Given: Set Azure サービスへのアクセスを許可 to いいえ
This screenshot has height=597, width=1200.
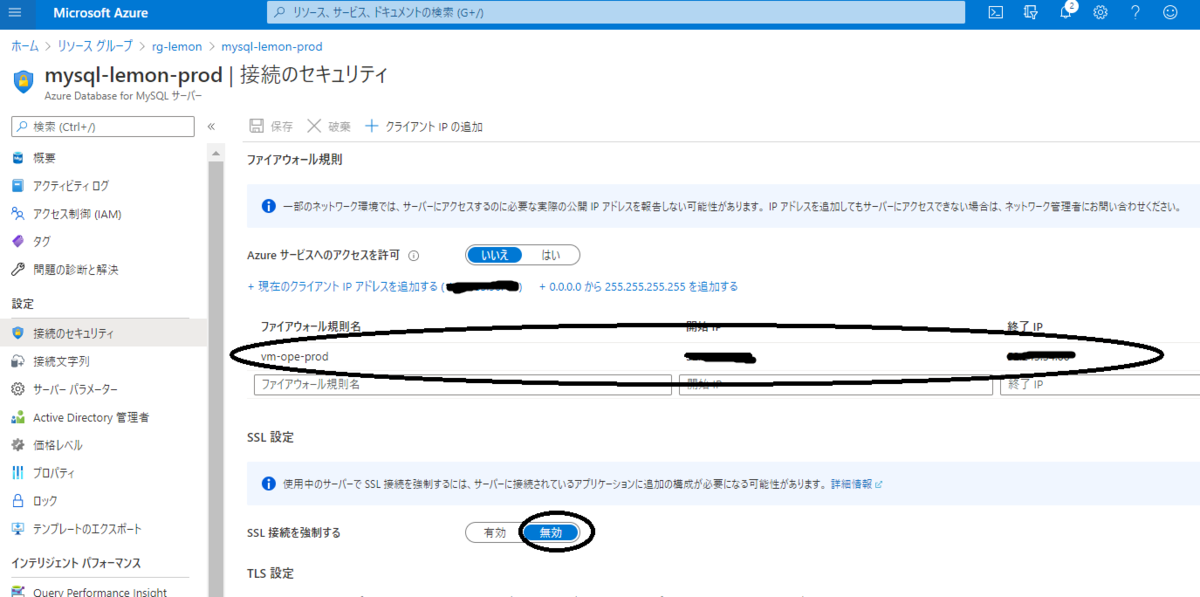Looking at the screenshot, I should tap(494, 255).
